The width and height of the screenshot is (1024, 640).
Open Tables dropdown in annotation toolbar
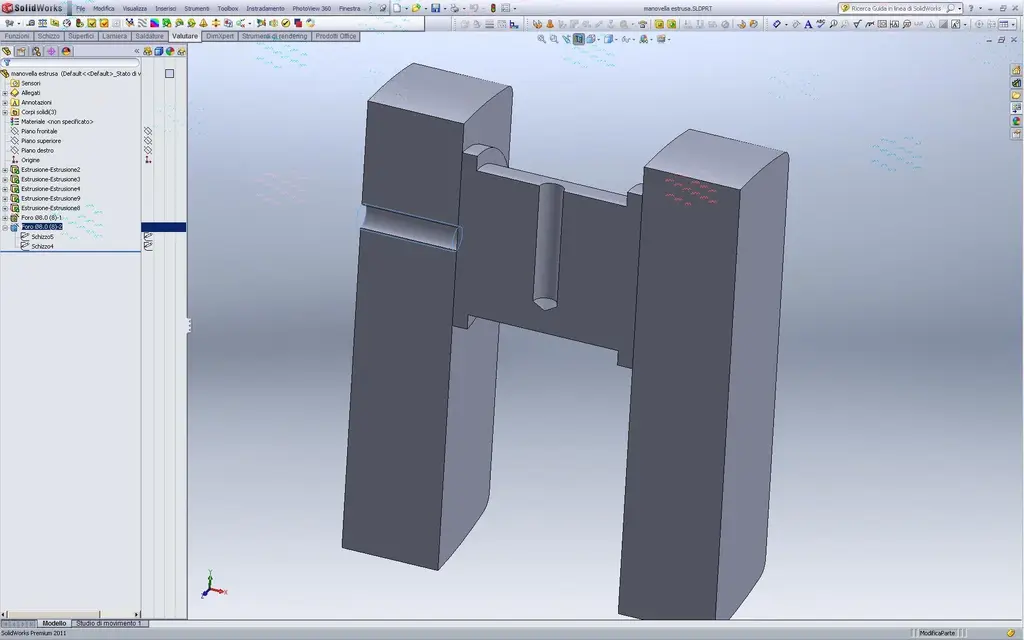1013,24
